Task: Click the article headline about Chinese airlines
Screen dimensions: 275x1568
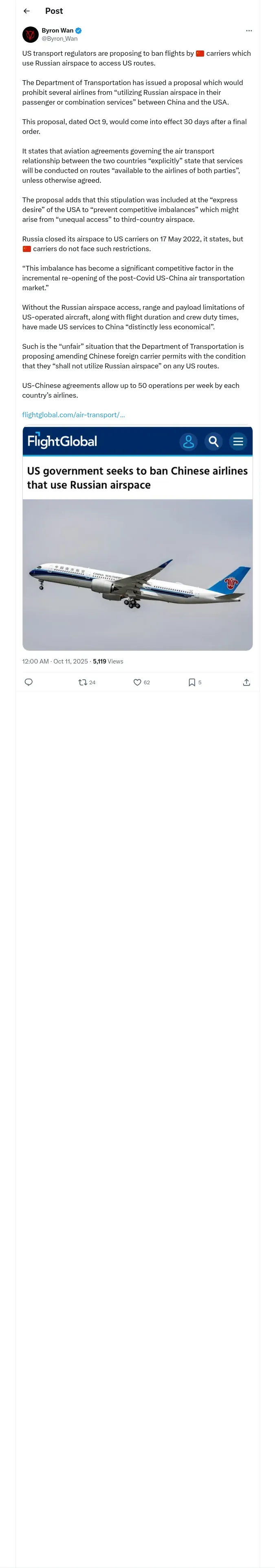Action: click(x=137, y=478)
